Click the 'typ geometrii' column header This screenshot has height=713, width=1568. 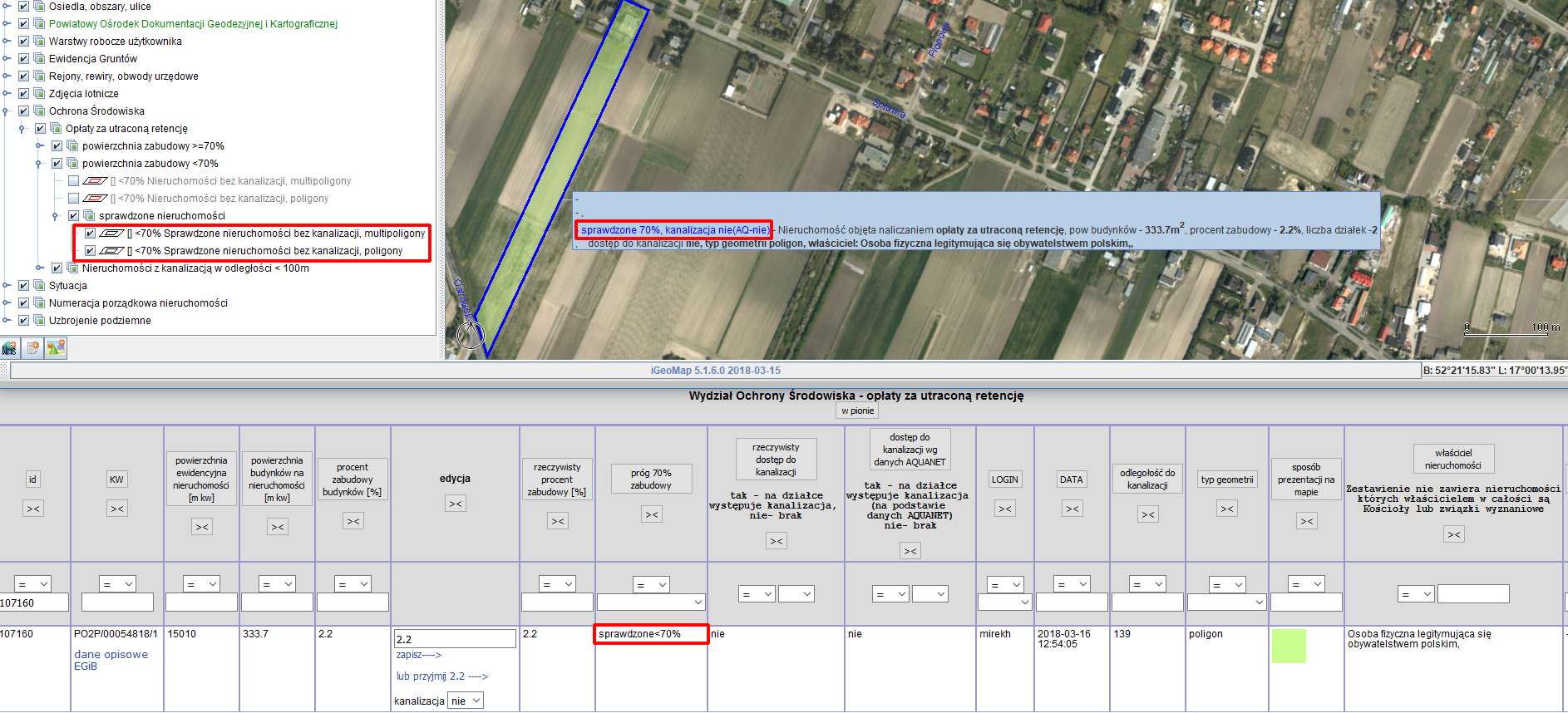click(x=1226, y=479)
